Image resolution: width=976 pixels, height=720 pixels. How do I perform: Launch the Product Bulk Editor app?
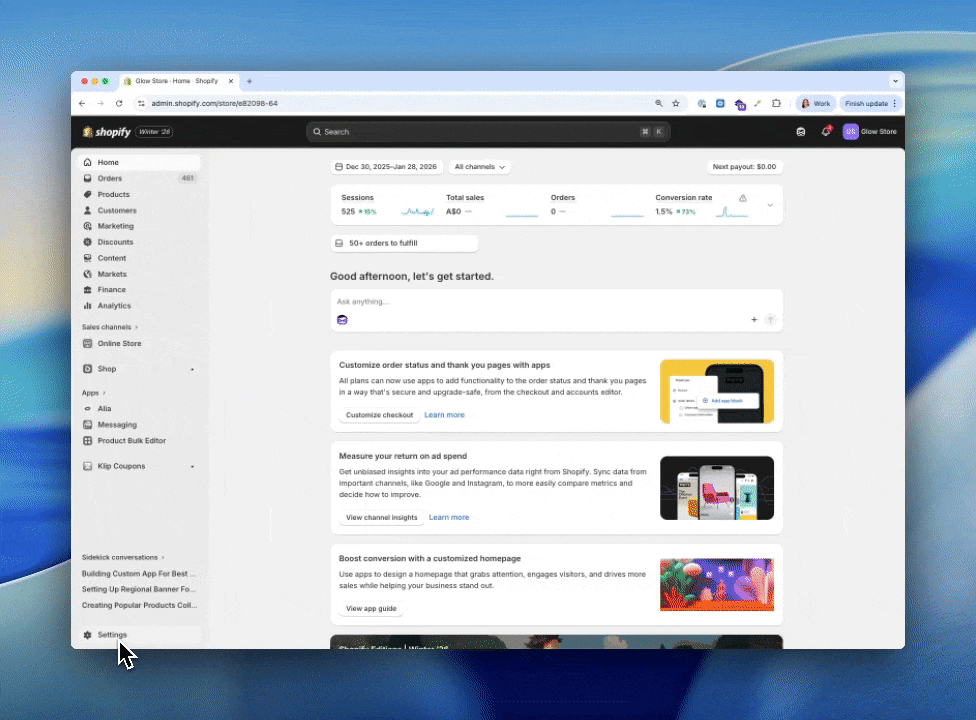130,440
